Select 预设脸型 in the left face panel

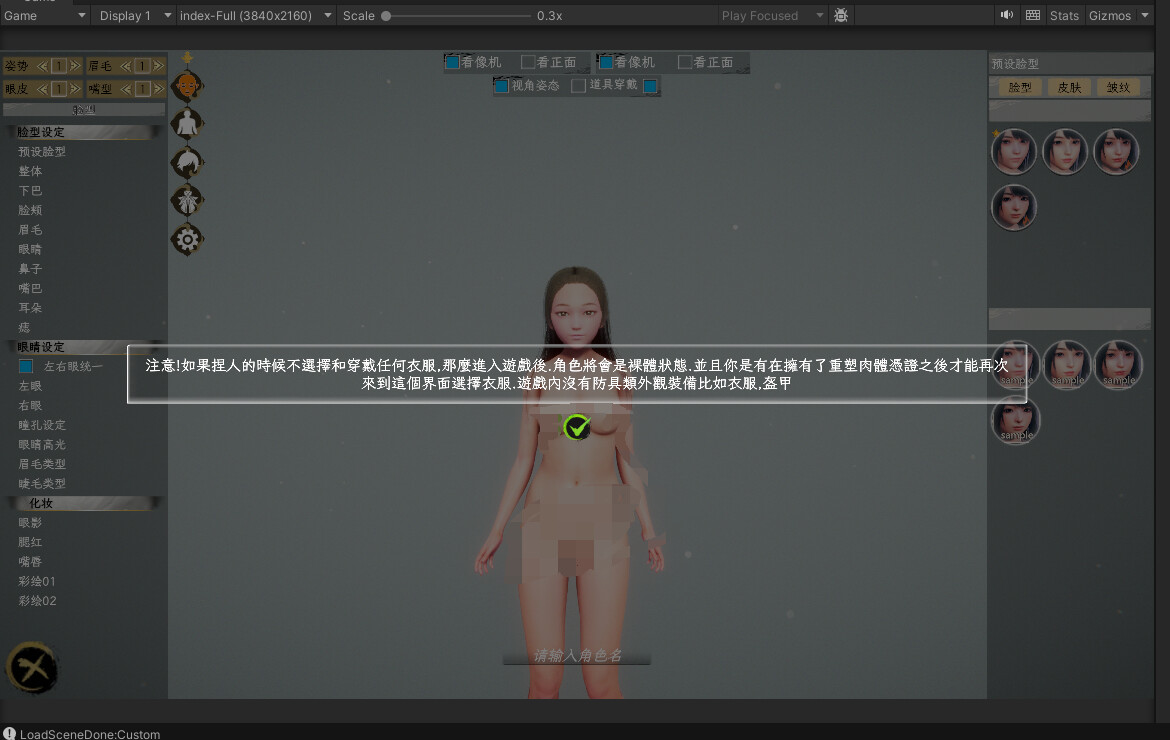click(x=42, y=151)
